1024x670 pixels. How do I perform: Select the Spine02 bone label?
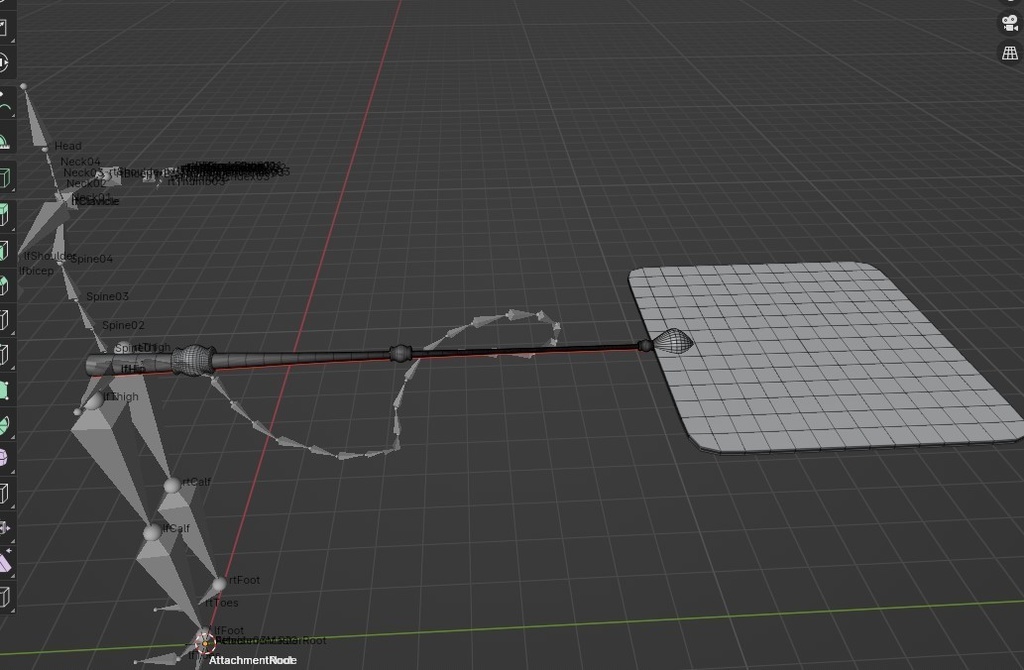124,325
